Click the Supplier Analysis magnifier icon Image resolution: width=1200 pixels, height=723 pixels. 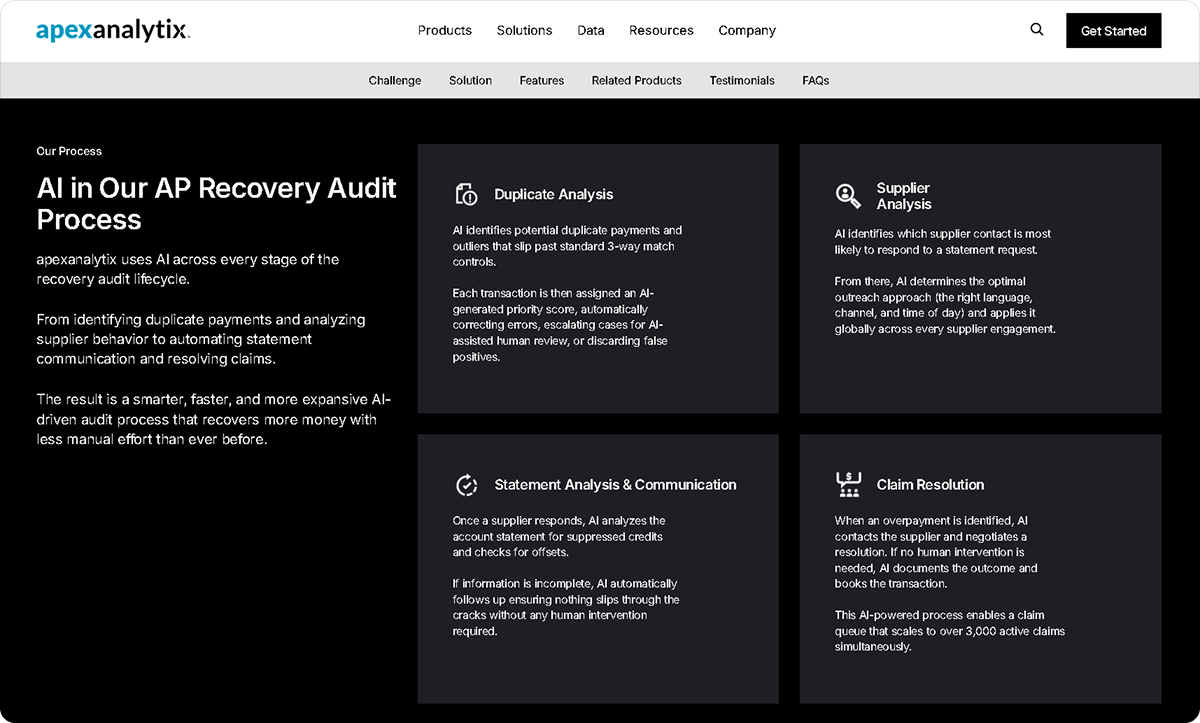coord(848,196)
